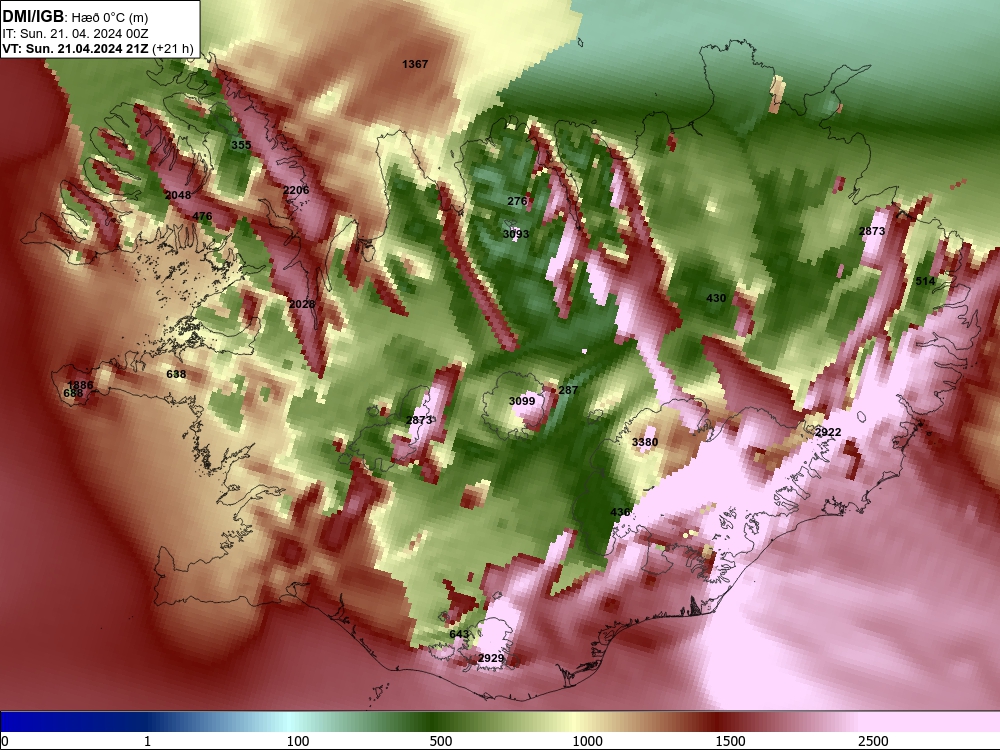The width and height of the screenshot is (1000, 750).
Task: Click the 476 height value on map
Action: [x=202, y=216]
